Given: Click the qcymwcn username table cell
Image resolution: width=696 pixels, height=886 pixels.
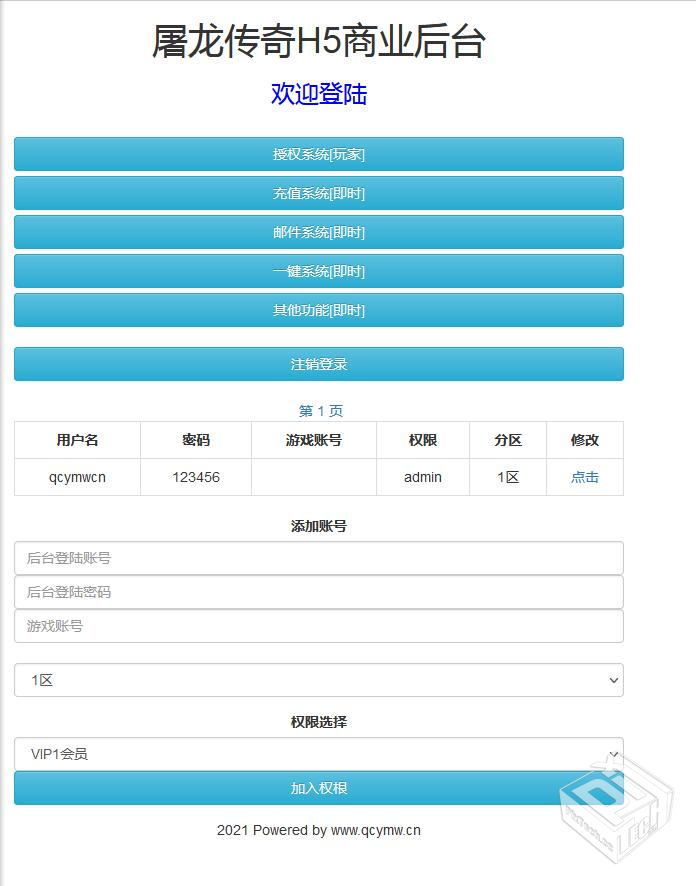Looking at the screenshot, I should click(77, 477).
